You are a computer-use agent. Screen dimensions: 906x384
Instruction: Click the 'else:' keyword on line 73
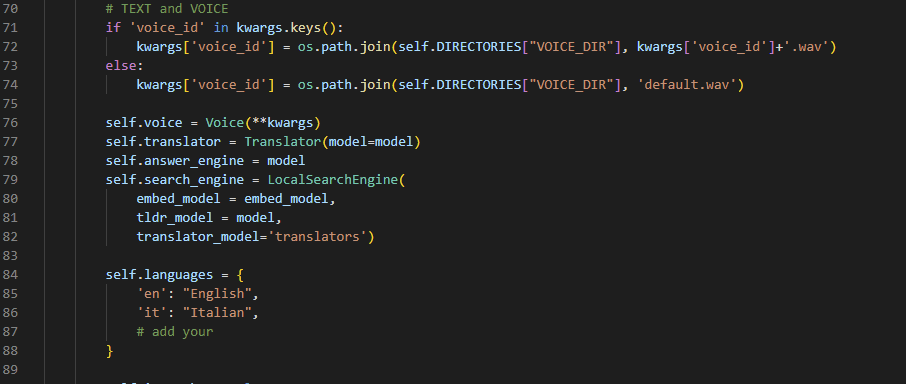coord(125,66)
